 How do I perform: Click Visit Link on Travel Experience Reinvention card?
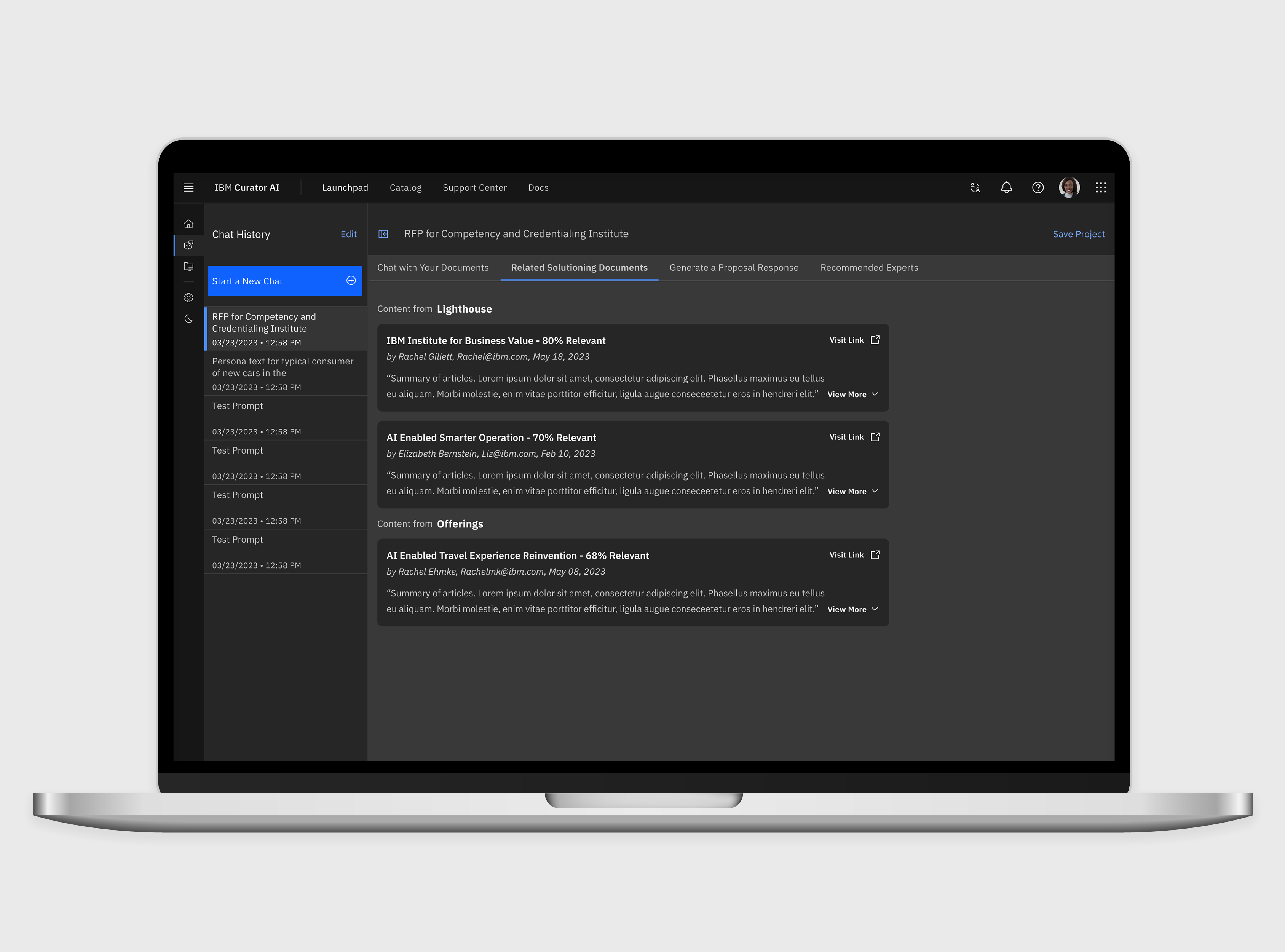pyautogui.click(x=846, y=554)
